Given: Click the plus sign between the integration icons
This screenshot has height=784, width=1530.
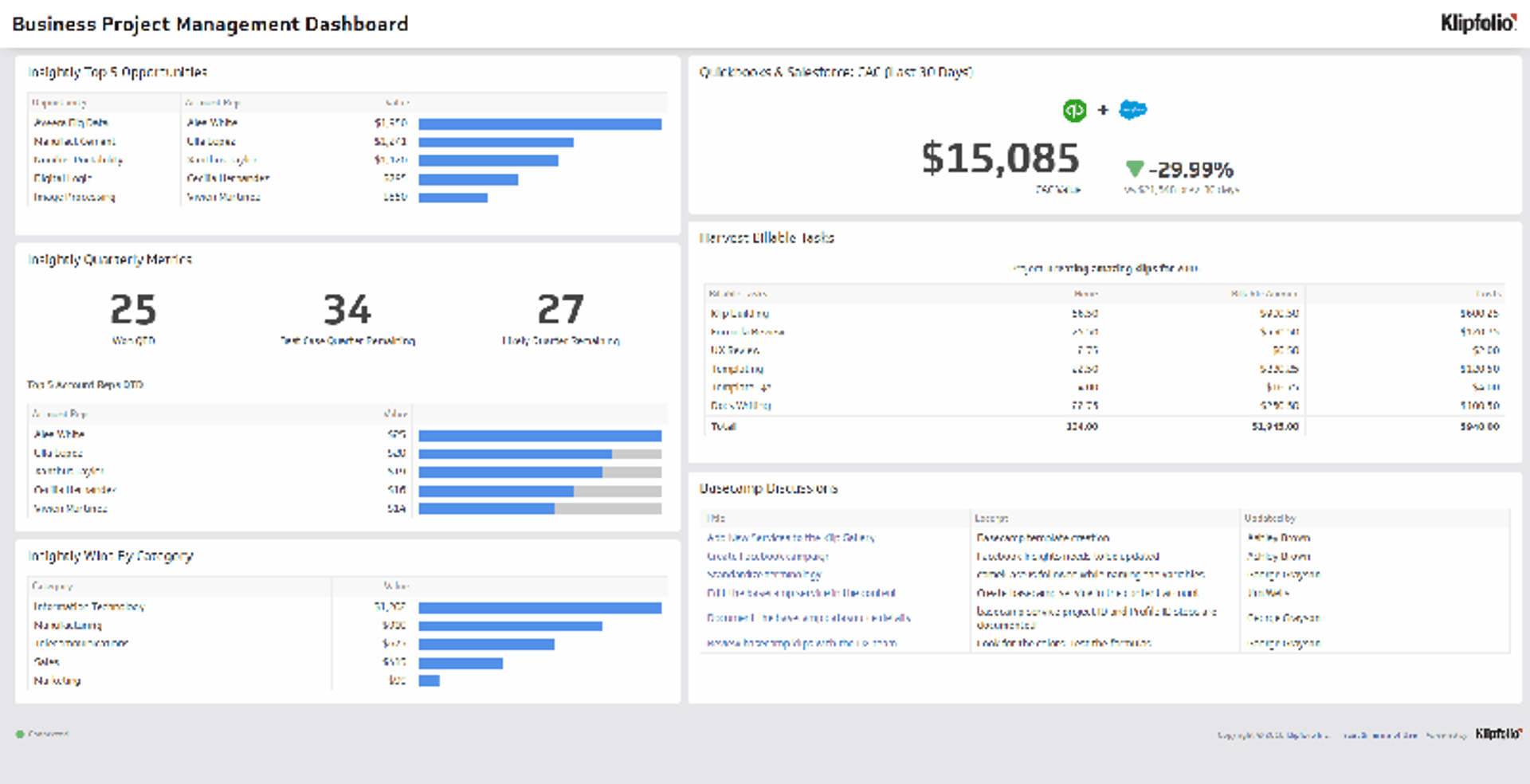Looking at the screenshot, I should coord(1104,110).
